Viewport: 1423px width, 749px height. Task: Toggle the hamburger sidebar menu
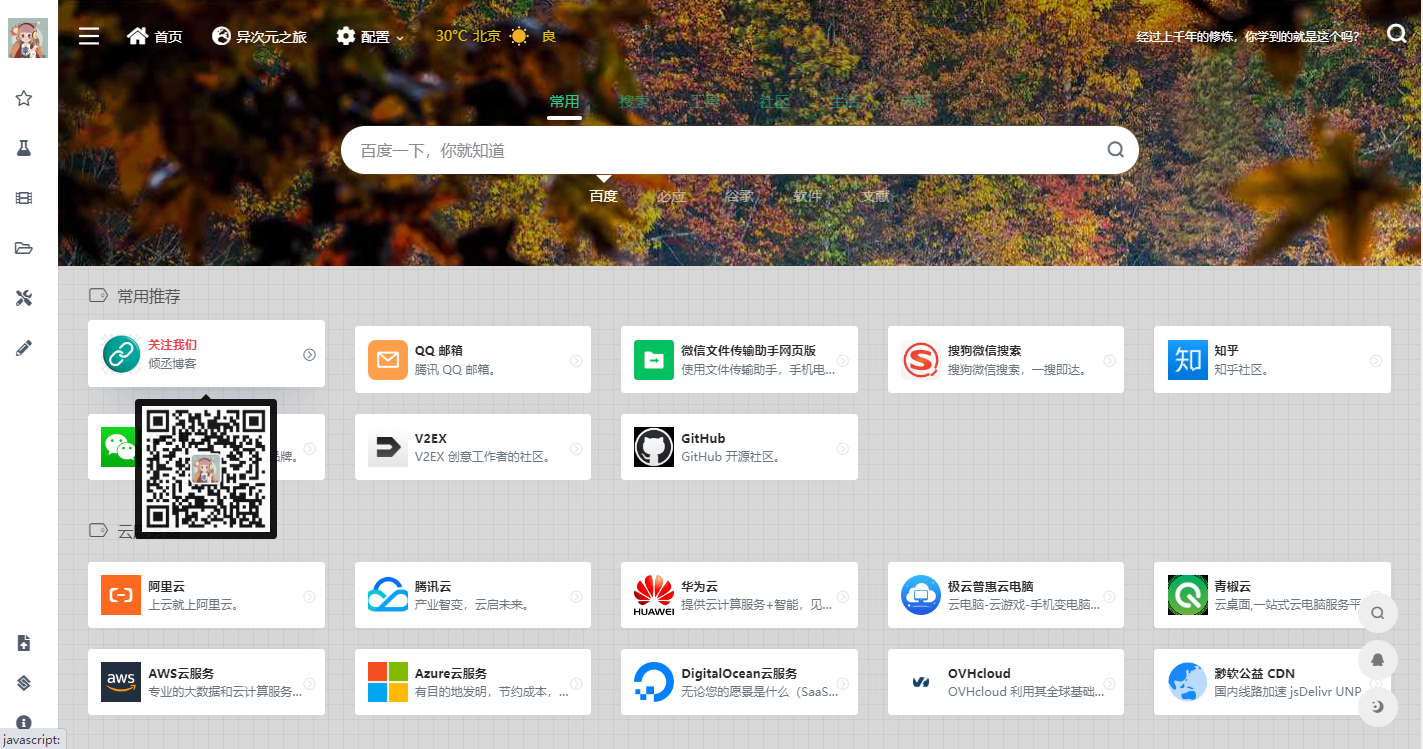(x=89, y=37)
